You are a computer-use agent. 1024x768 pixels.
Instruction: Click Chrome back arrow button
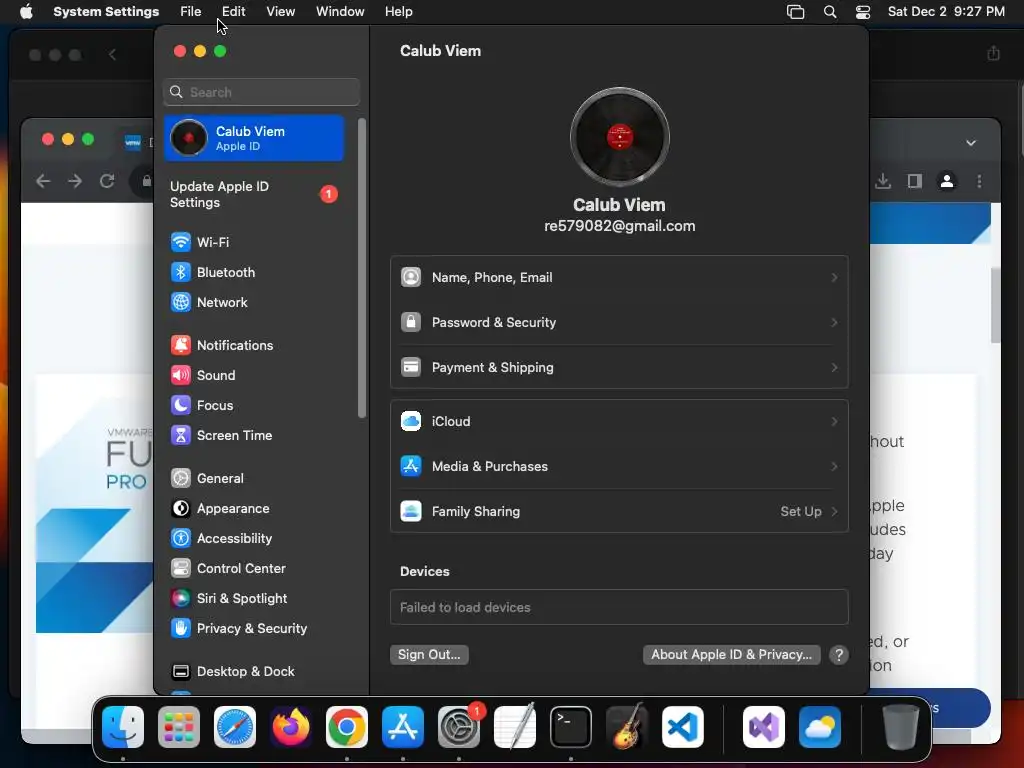tap(43, 182)
